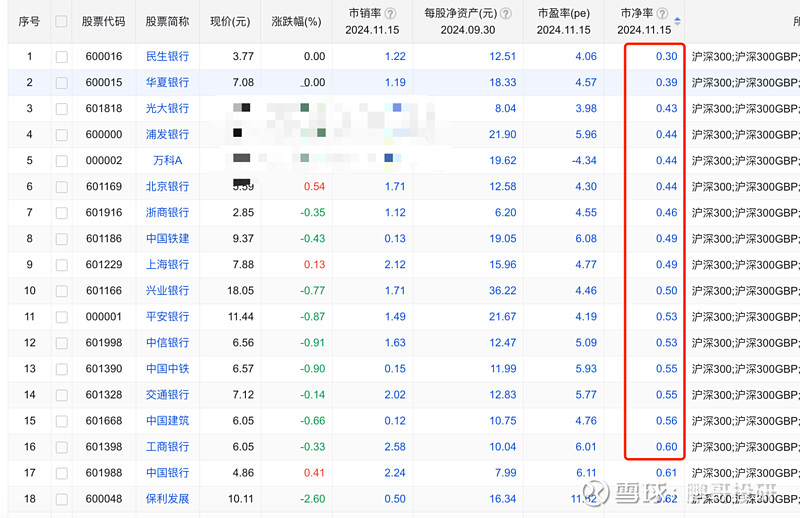The width and height of the screenshot is (800, 518).
Task: Check the box for row 中国银行
Action: click(61, 473)
